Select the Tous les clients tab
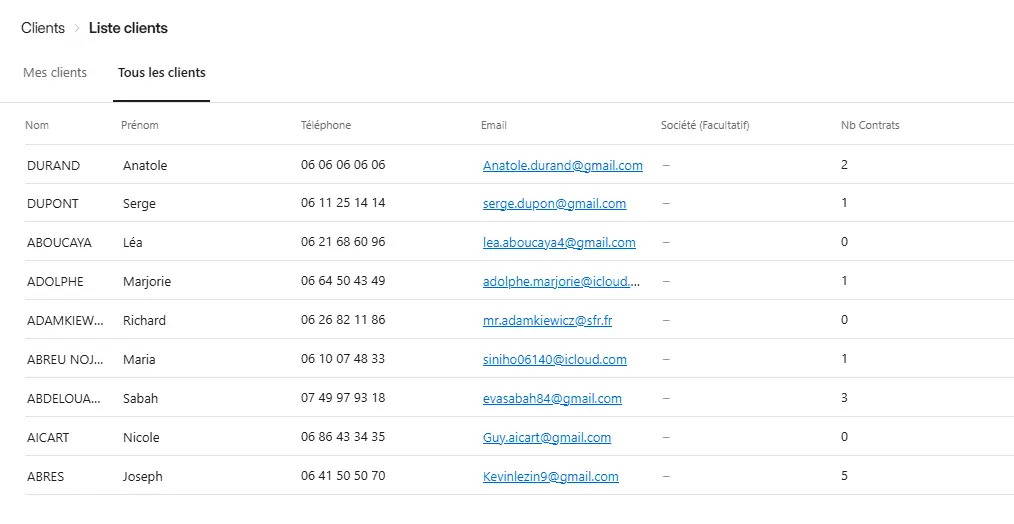Viewport: 1014px width, 524px height. [x=161, y=73]
